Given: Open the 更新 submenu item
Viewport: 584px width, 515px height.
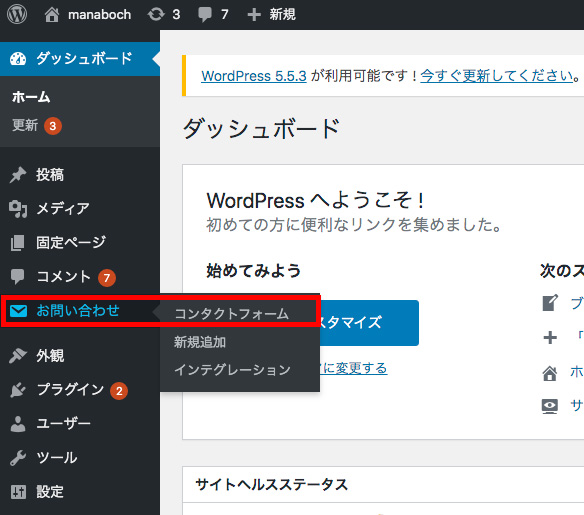Looking at the screenshot, I should coord(25,125).
